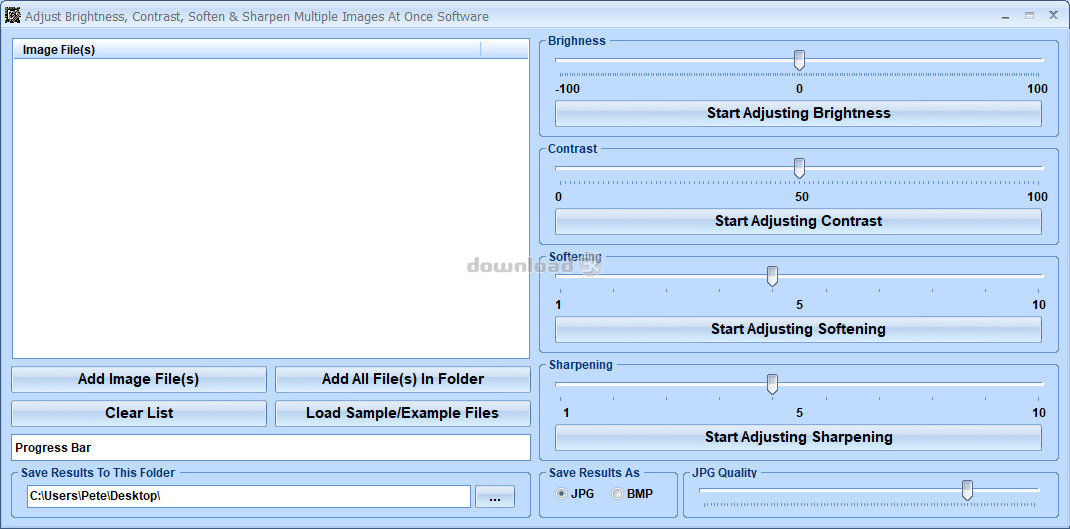Viewport: 1070px width, 529px height.
Task: Click Add All File(s) In Folder
Action: [403, 380]
